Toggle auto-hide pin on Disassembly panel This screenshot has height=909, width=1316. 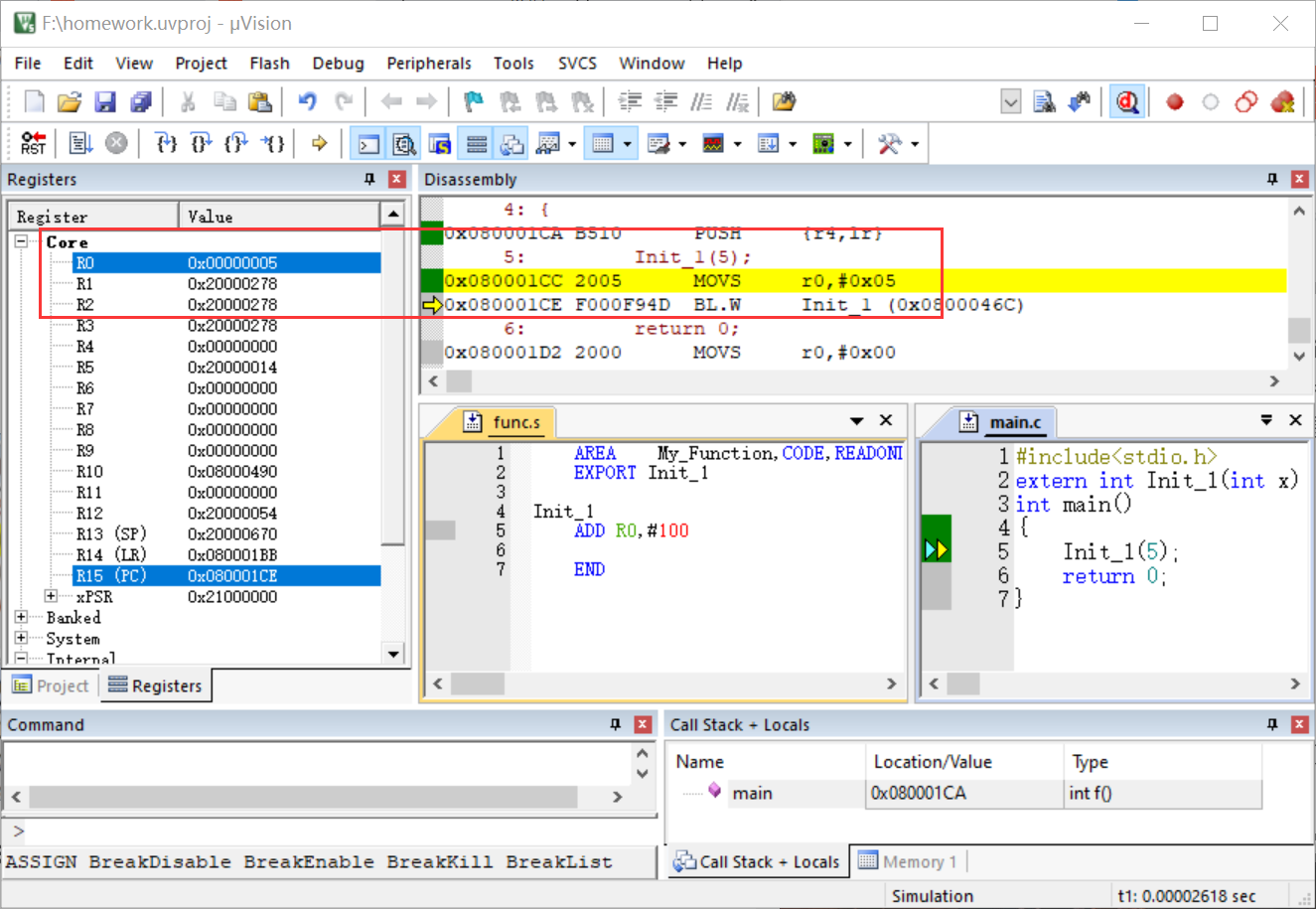tap(1272, 179)
